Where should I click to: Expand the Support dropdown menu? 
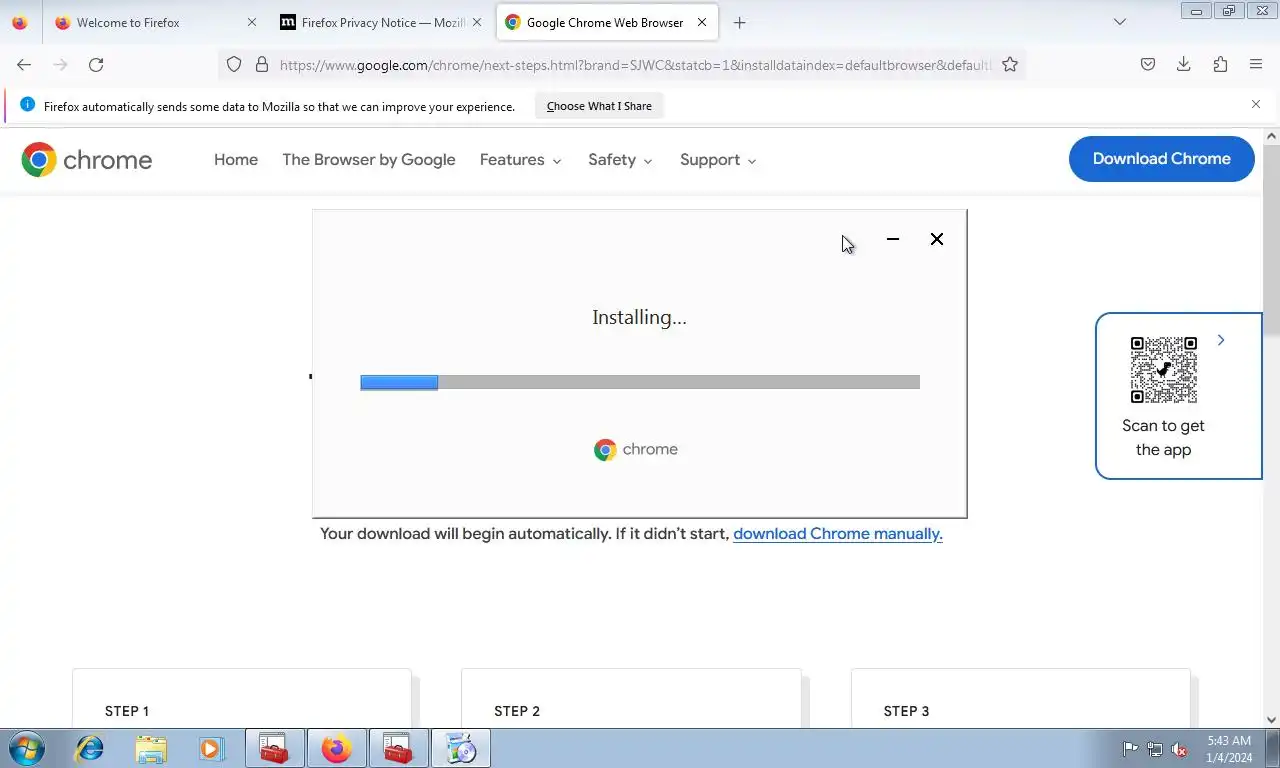click(x=718, y=160)
